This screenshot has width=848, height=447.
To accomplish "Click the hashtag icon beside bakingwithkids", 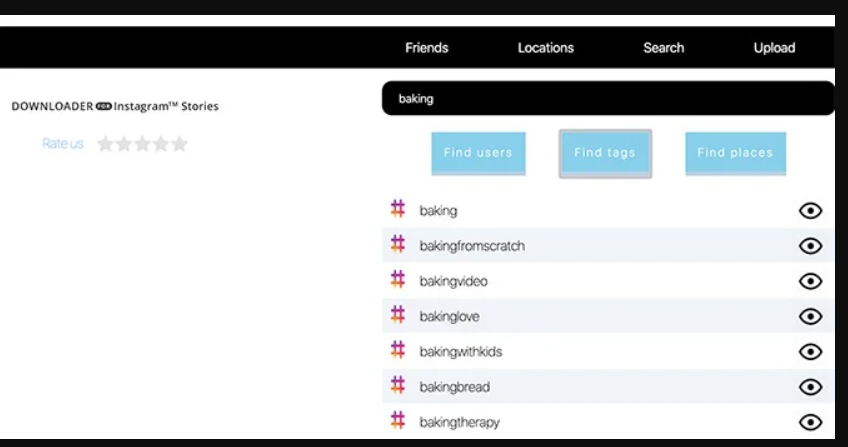I will pyautogui.click(x=398, y=351).
